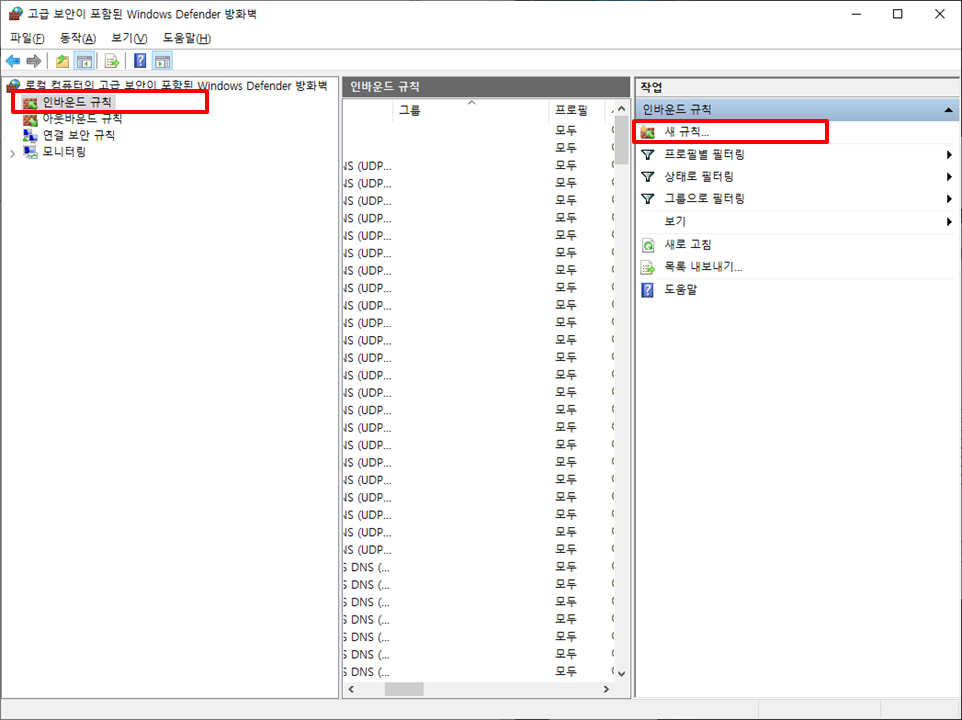
Task: Click the horizontal scrollbar thumb in rules list
Action: click(x=404, y=689)
